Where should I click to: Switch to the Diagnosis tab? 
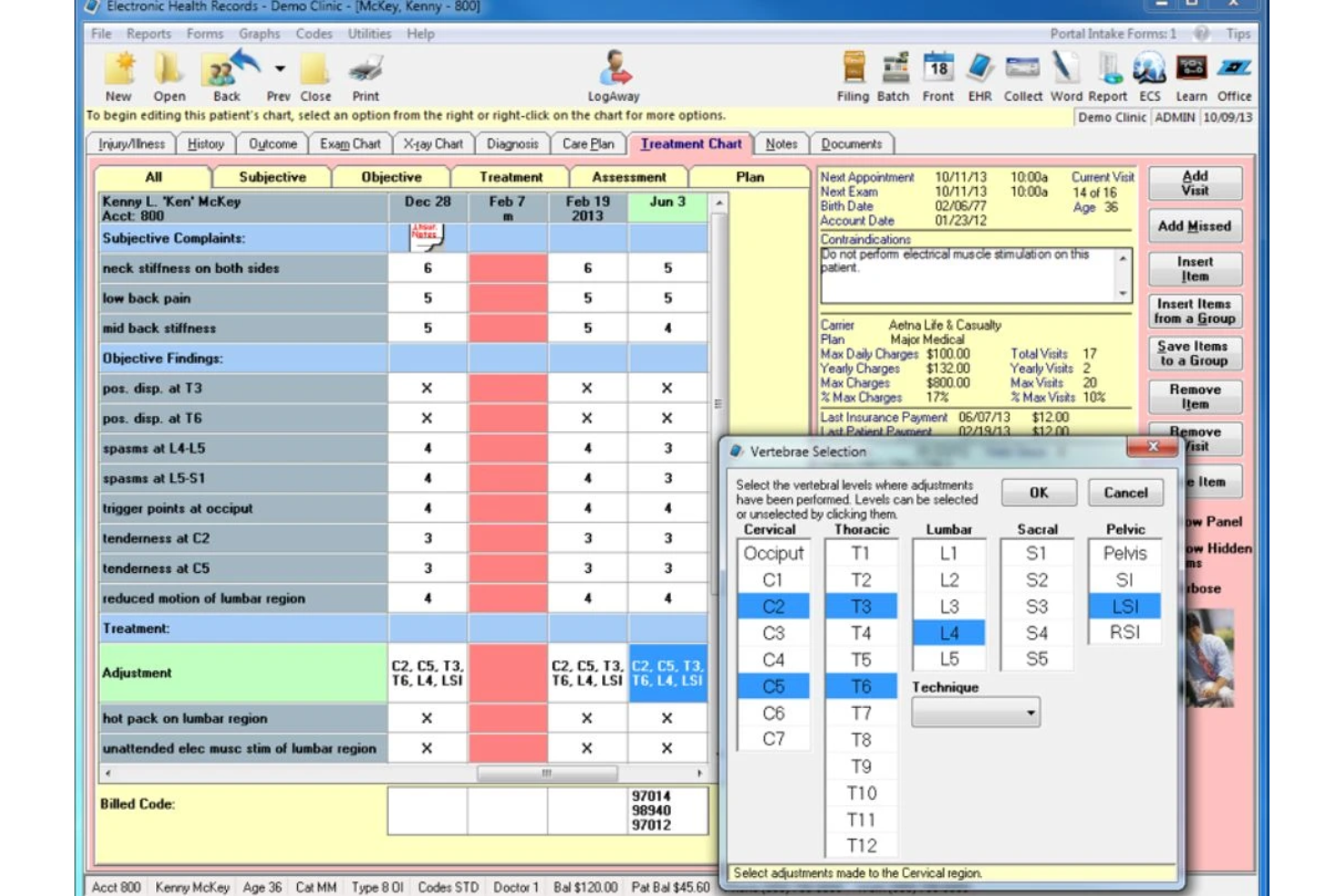coord(513,143)
